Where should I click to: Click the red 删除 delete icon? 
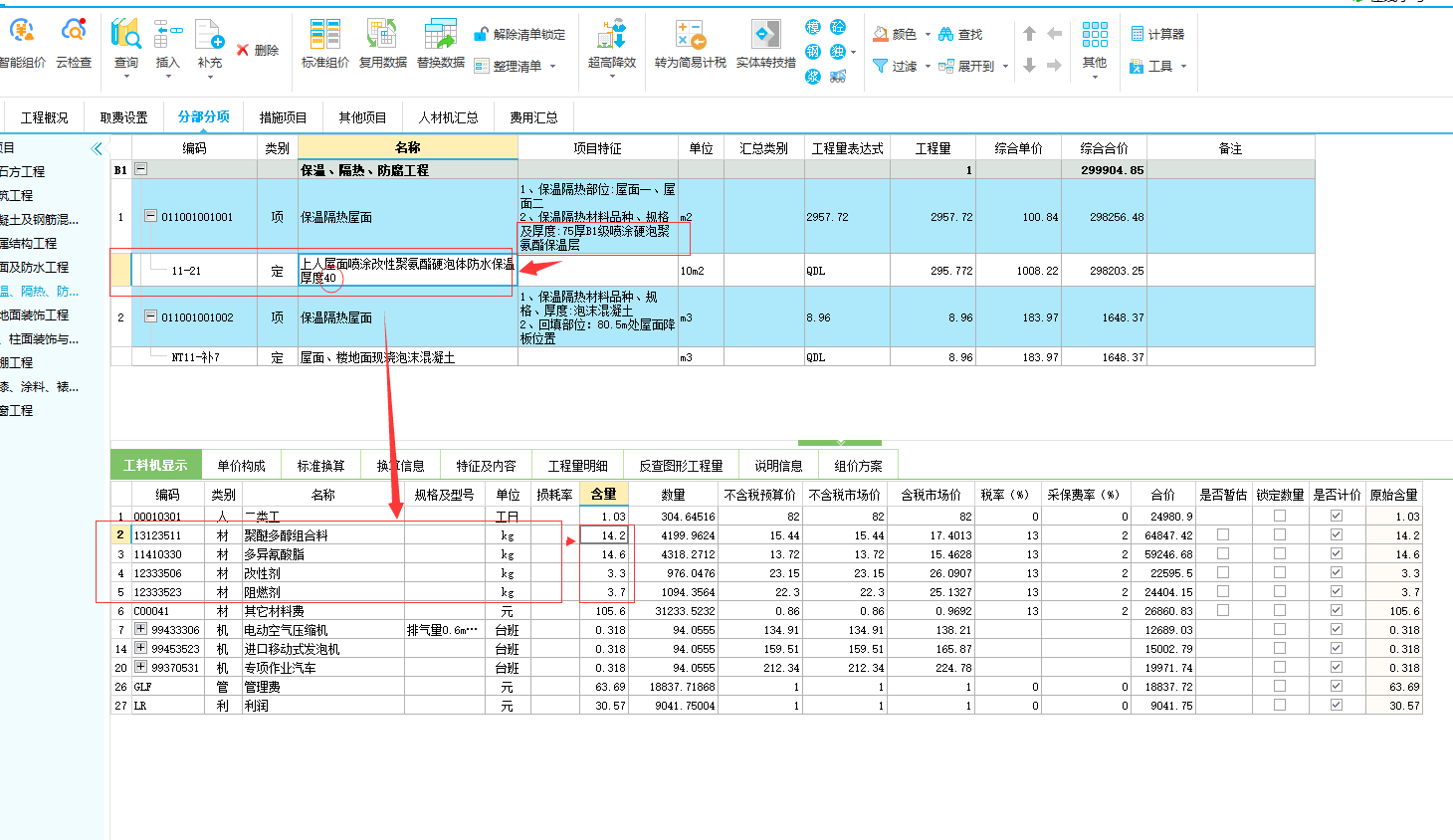(243, 50)
